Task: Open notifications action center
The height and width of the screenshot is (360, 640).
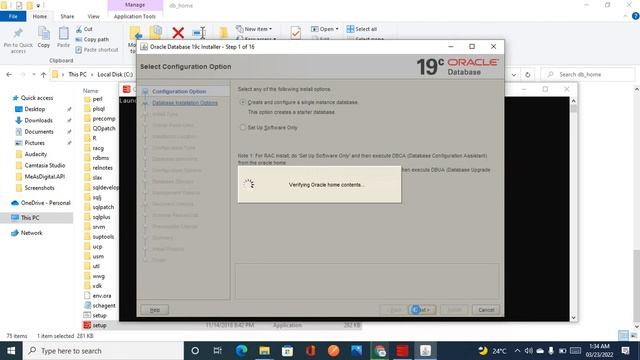Action: 625,351
